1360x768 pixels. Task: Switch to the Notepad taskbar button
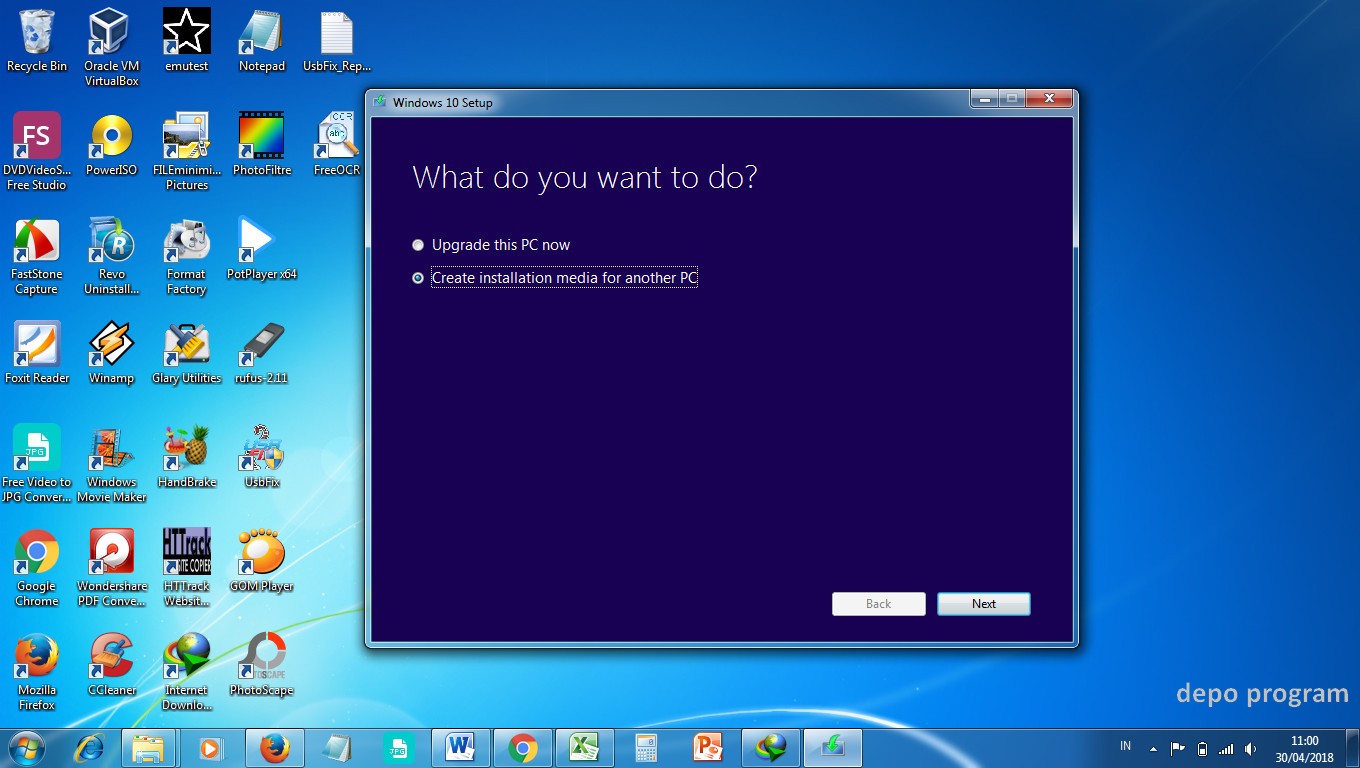336,748
